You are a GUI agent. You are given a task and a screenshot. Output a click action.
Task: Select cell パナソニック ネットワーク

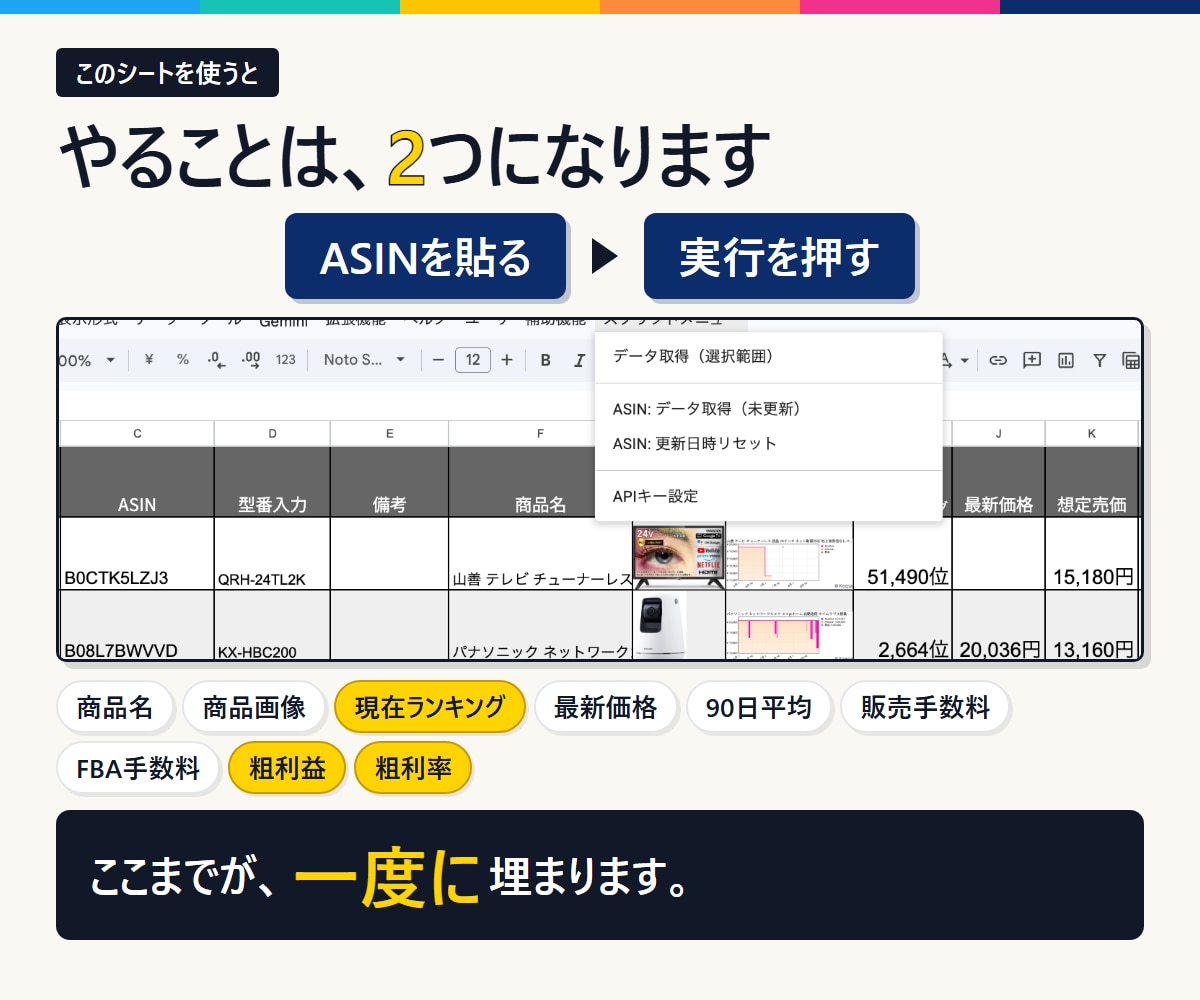tap(540, 625)
